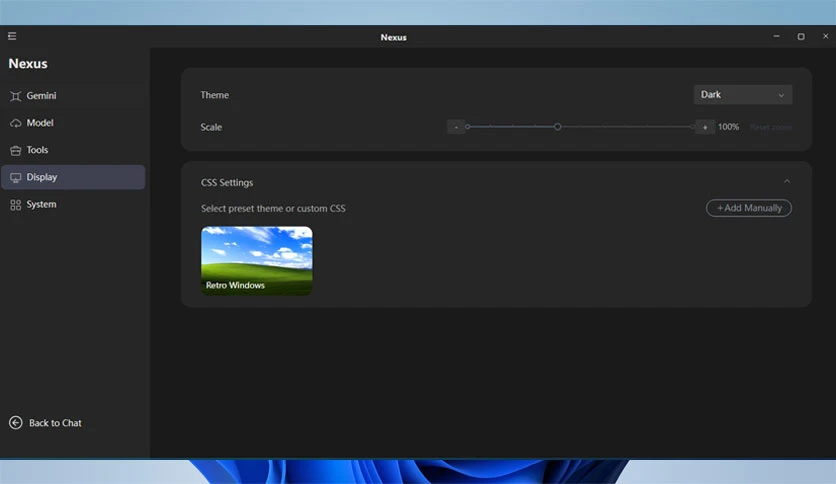The image size is (836, 484).
Task: Open the Gemini settings section
Action: [x=73, y=96]
